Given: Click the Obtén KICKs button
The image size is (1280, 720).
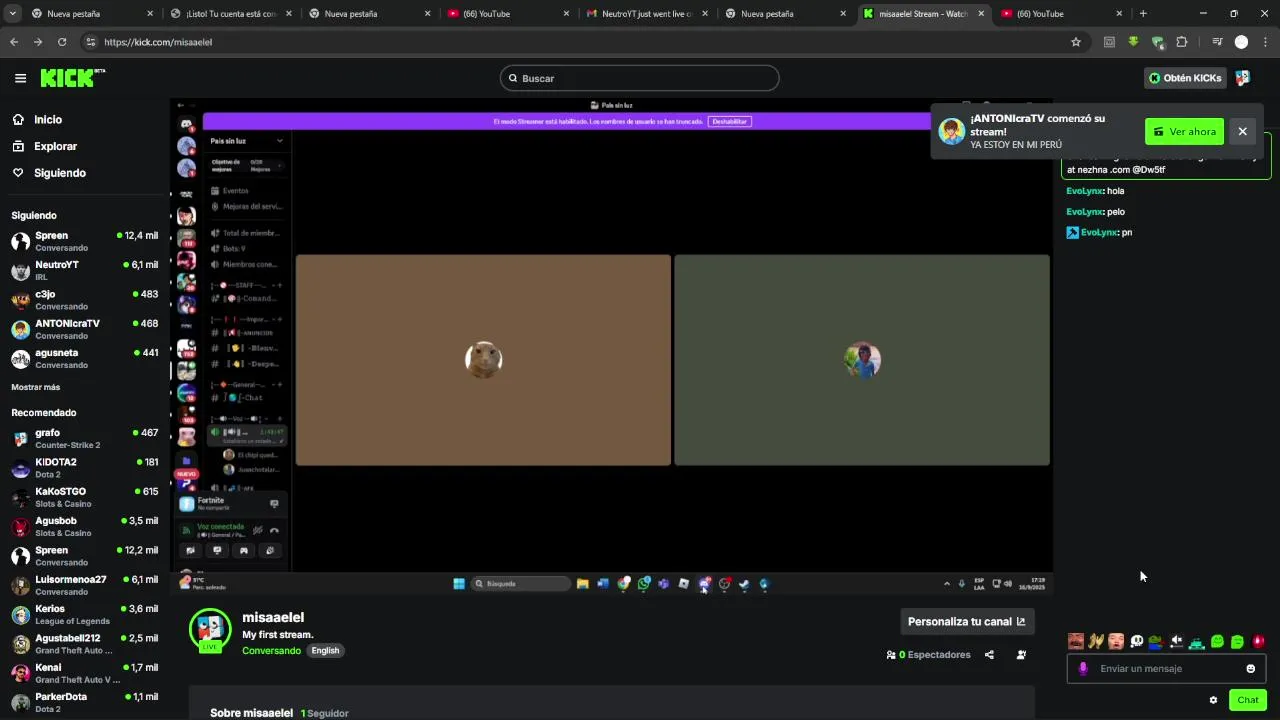Looking at the screenshot, I should pyautogui.click(x=1185, y=78).
